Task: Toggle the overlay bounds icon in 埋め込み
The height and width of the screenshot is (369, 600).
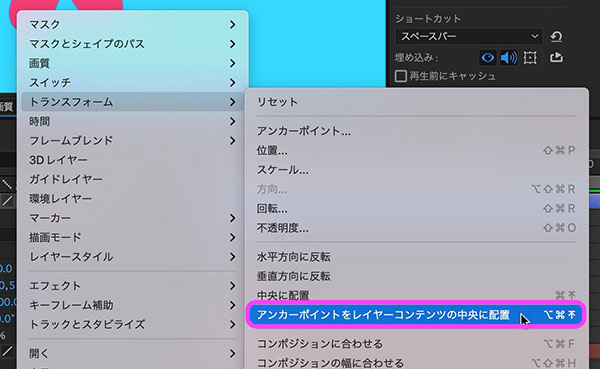Action: [530, 58]
